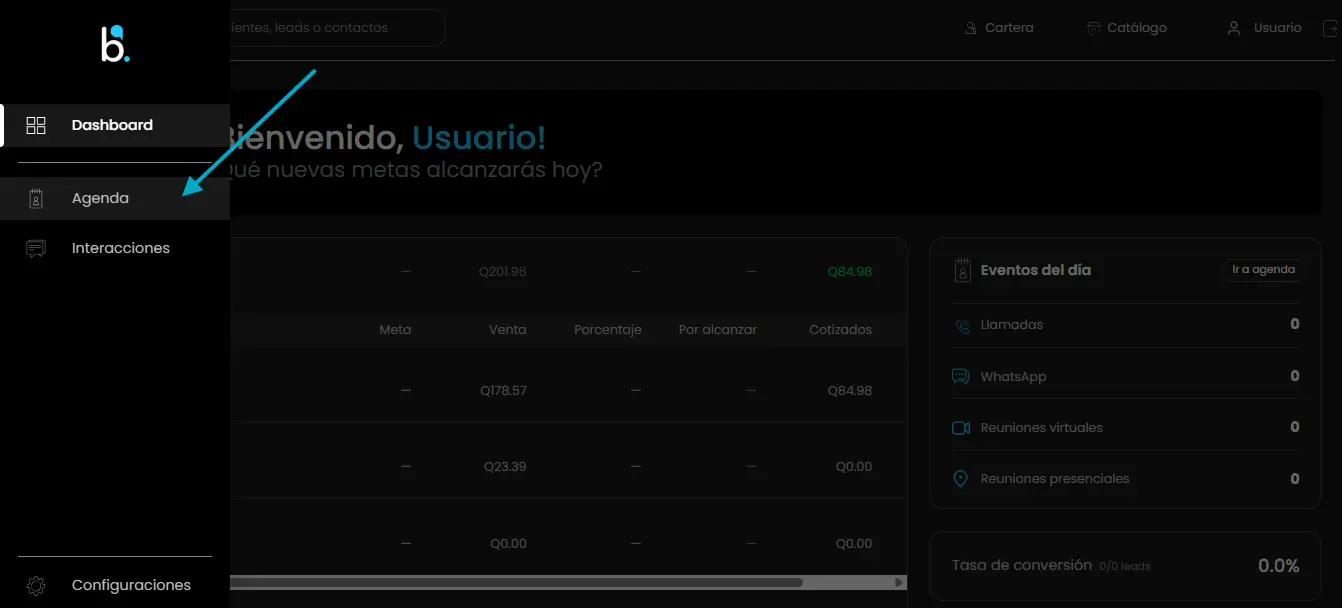Click the "Q23.39" sales value
The image size is (1342, 608).
pyautogui.click(x=505, y=467)
